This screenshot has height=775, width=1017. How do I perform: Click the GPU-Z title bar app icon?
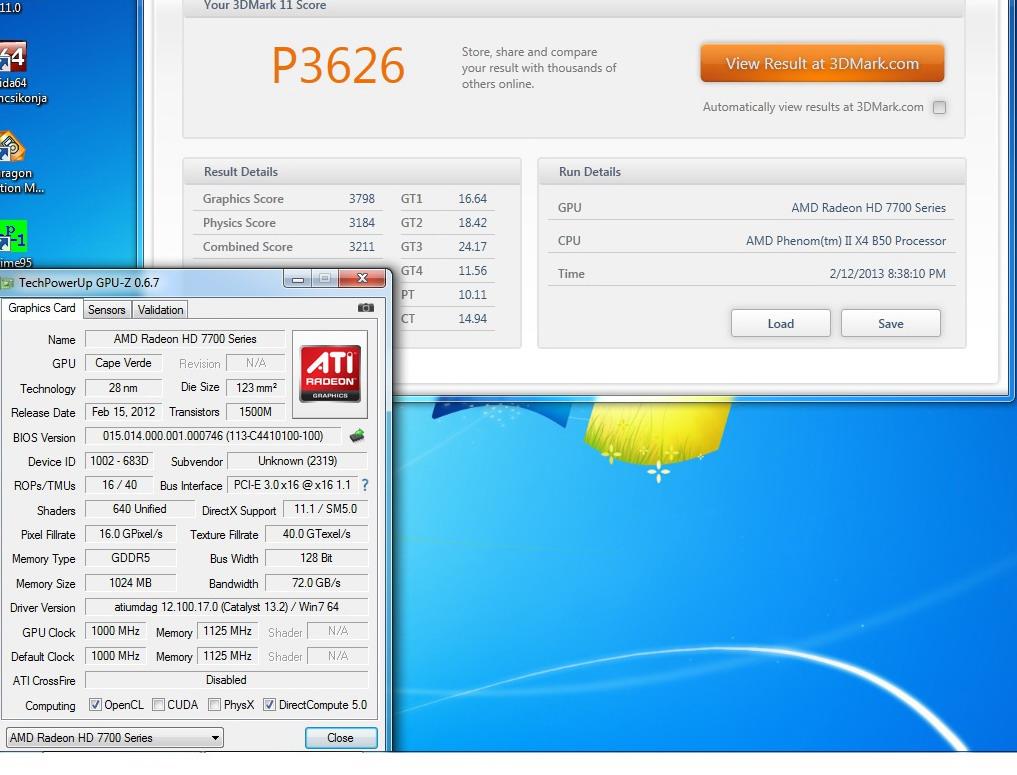point(7,283)
